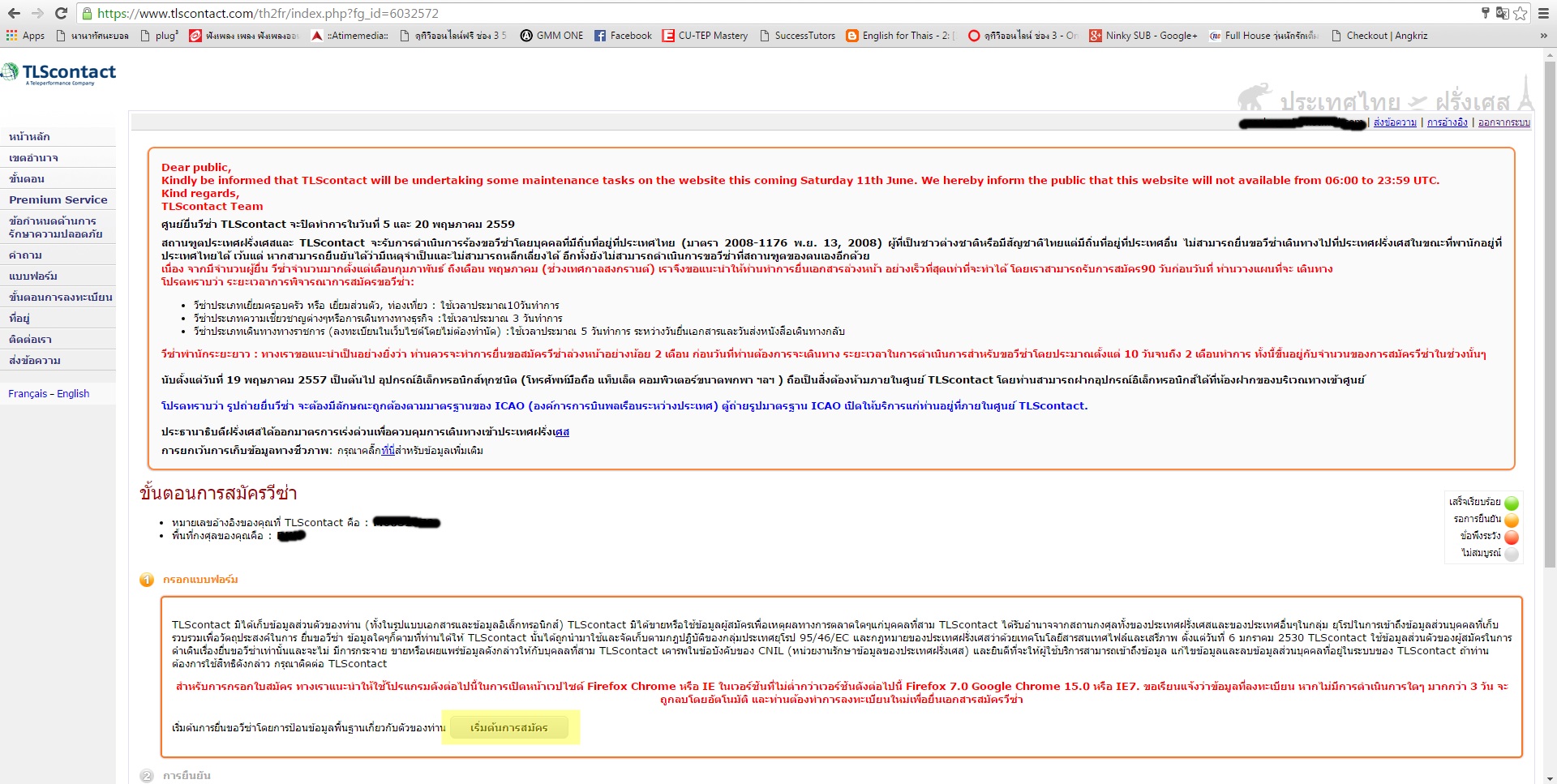Click the การอ้างอิง link in top bar
Viewport: 1557px width, 784px height.
[1448, 122]
